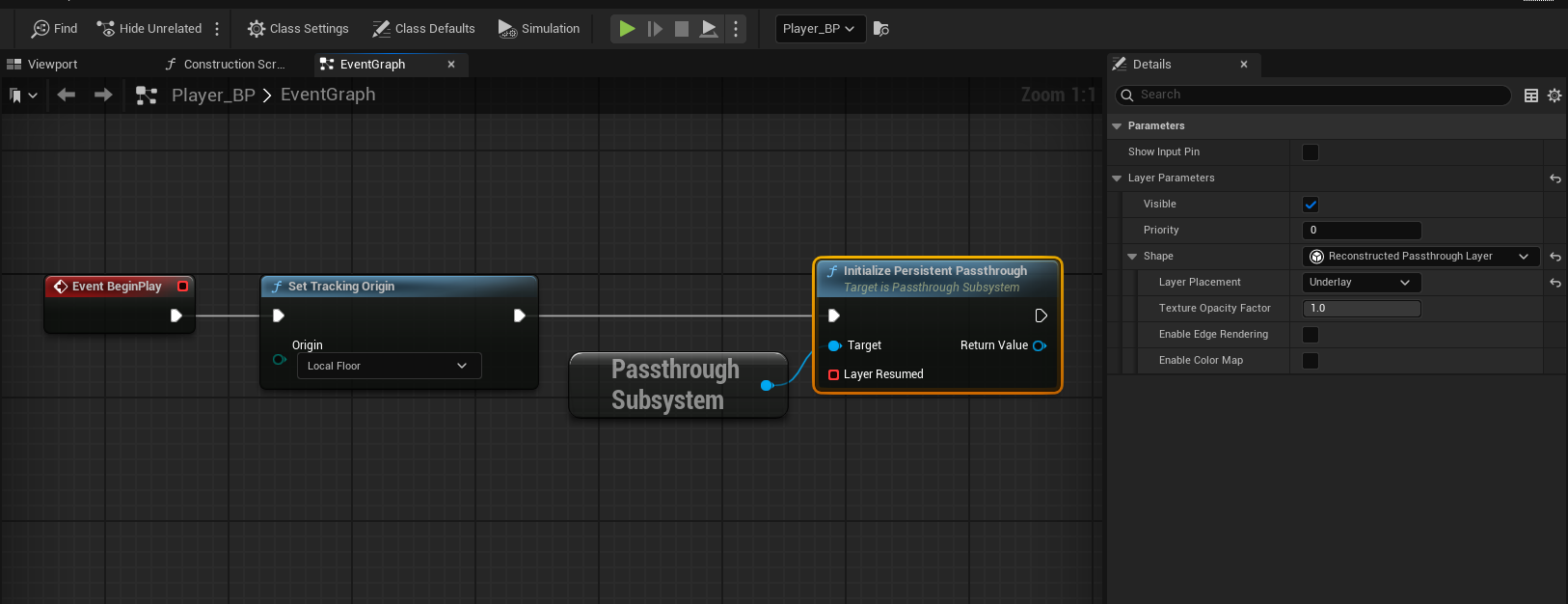1568x604 pixels.
Task: Open the Layer Placement Underlay dropdown
Action: coord(1361,283)
